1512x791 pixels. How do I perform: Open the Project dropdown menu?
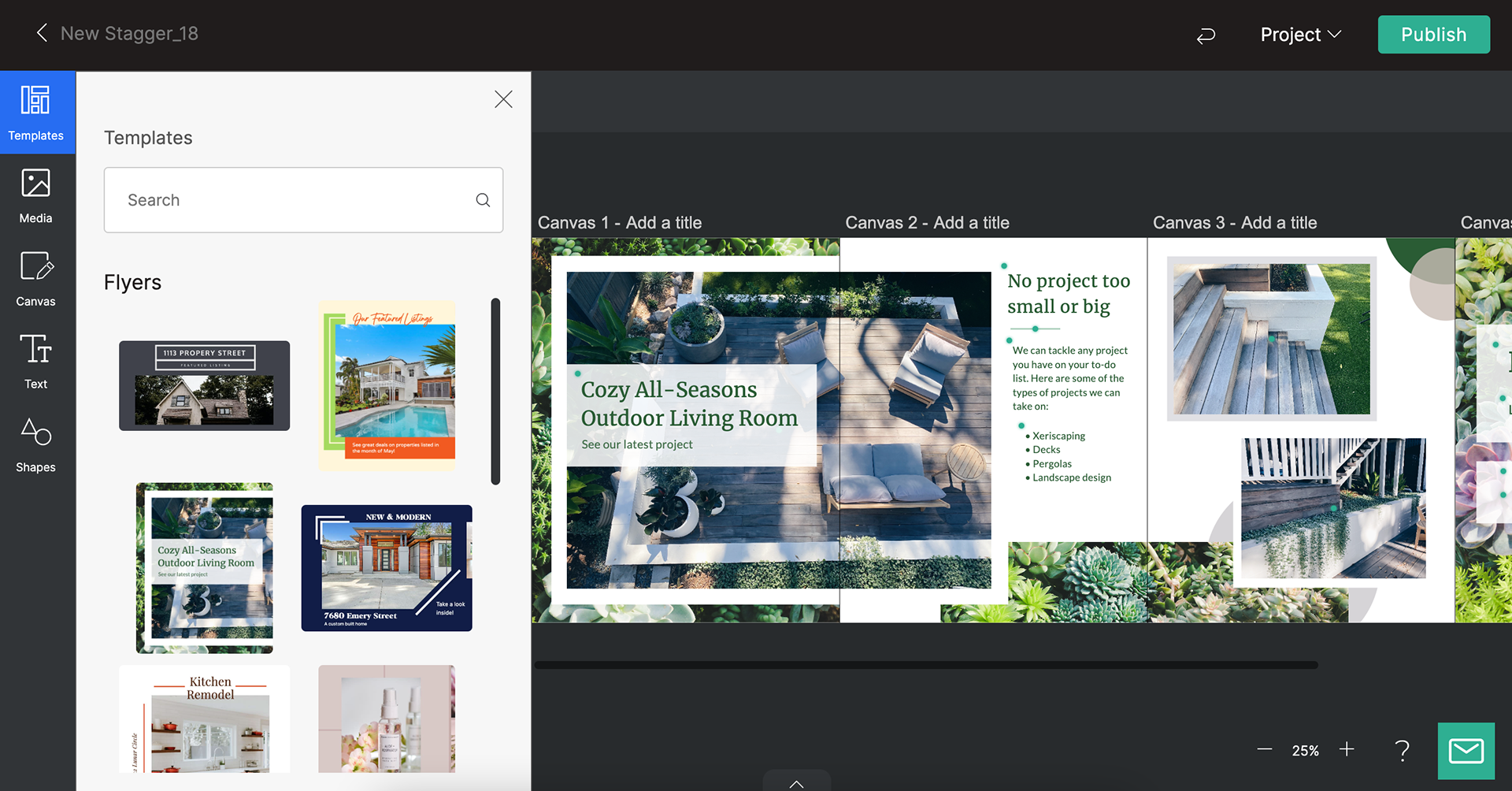[x=1300, y=35]
